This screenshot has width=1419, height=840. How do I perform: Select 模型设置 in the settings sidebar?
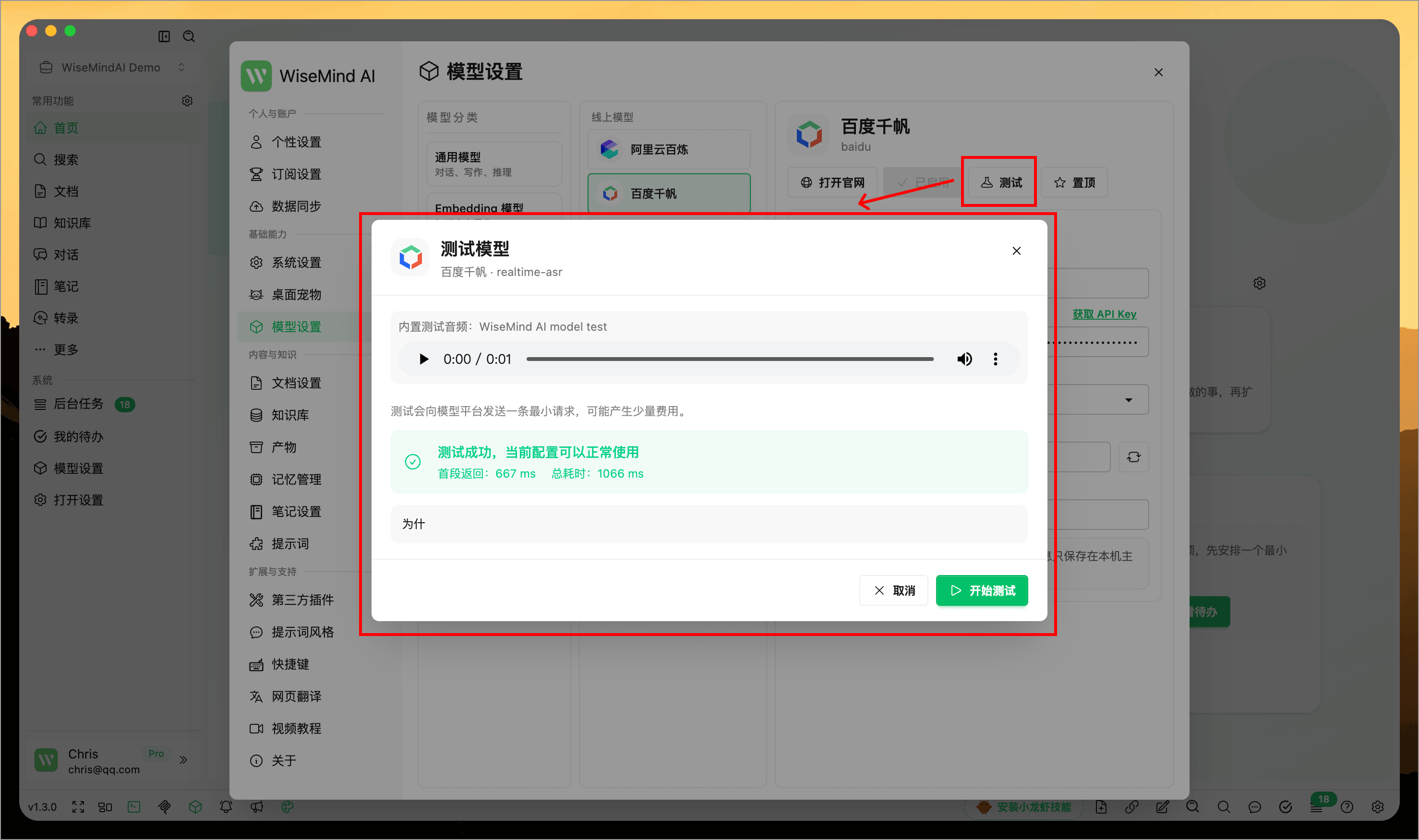[x=304, y=326]
